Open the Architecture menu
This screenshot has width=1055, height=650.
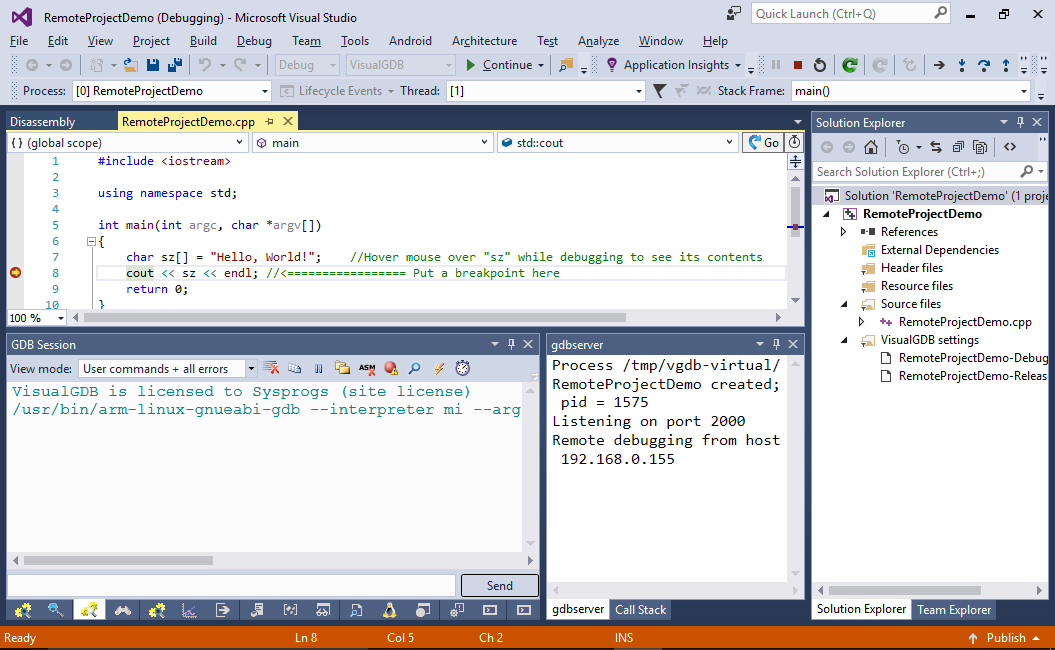click(484, 41)
